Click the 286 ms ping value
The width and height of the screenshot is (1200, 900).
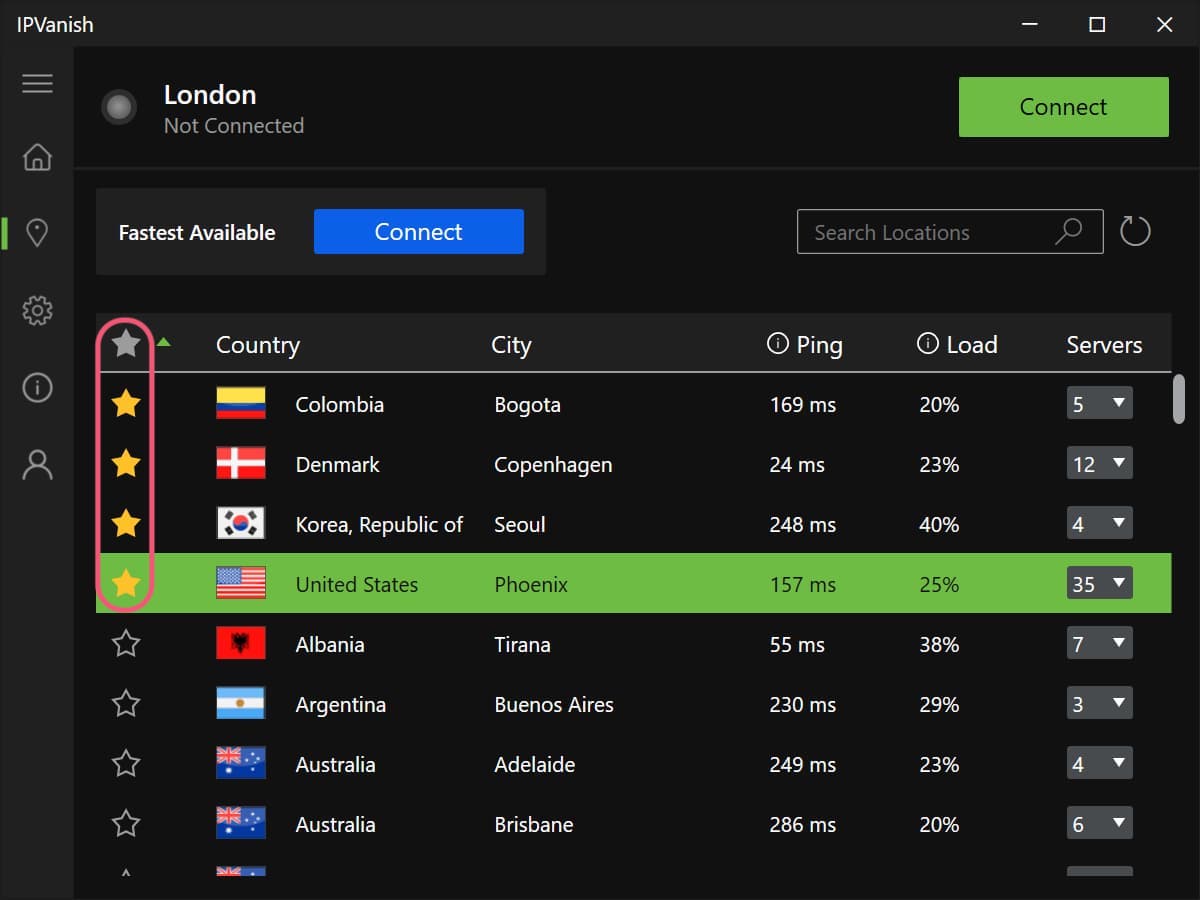tap(803, 825)
